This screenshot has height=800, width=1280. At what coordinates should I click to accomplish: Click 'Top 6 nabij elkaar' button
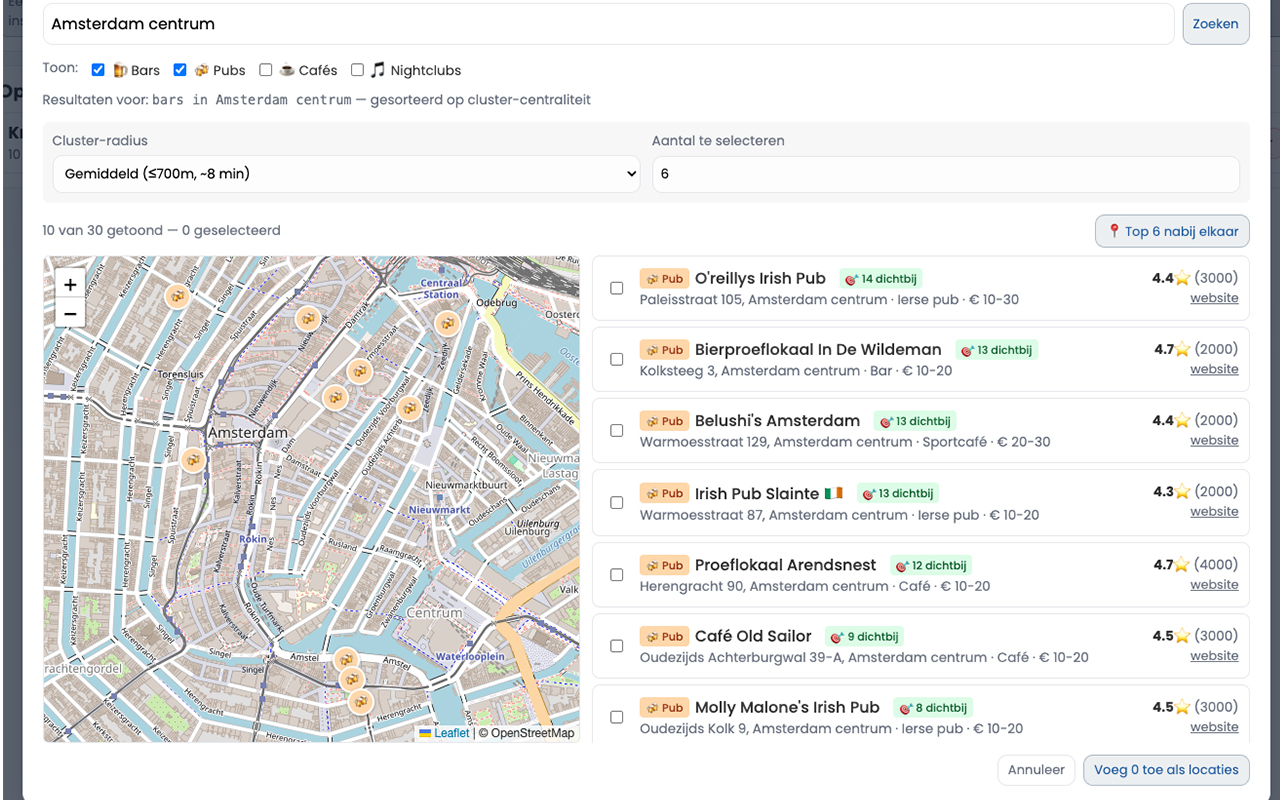tap(1172, 231)
